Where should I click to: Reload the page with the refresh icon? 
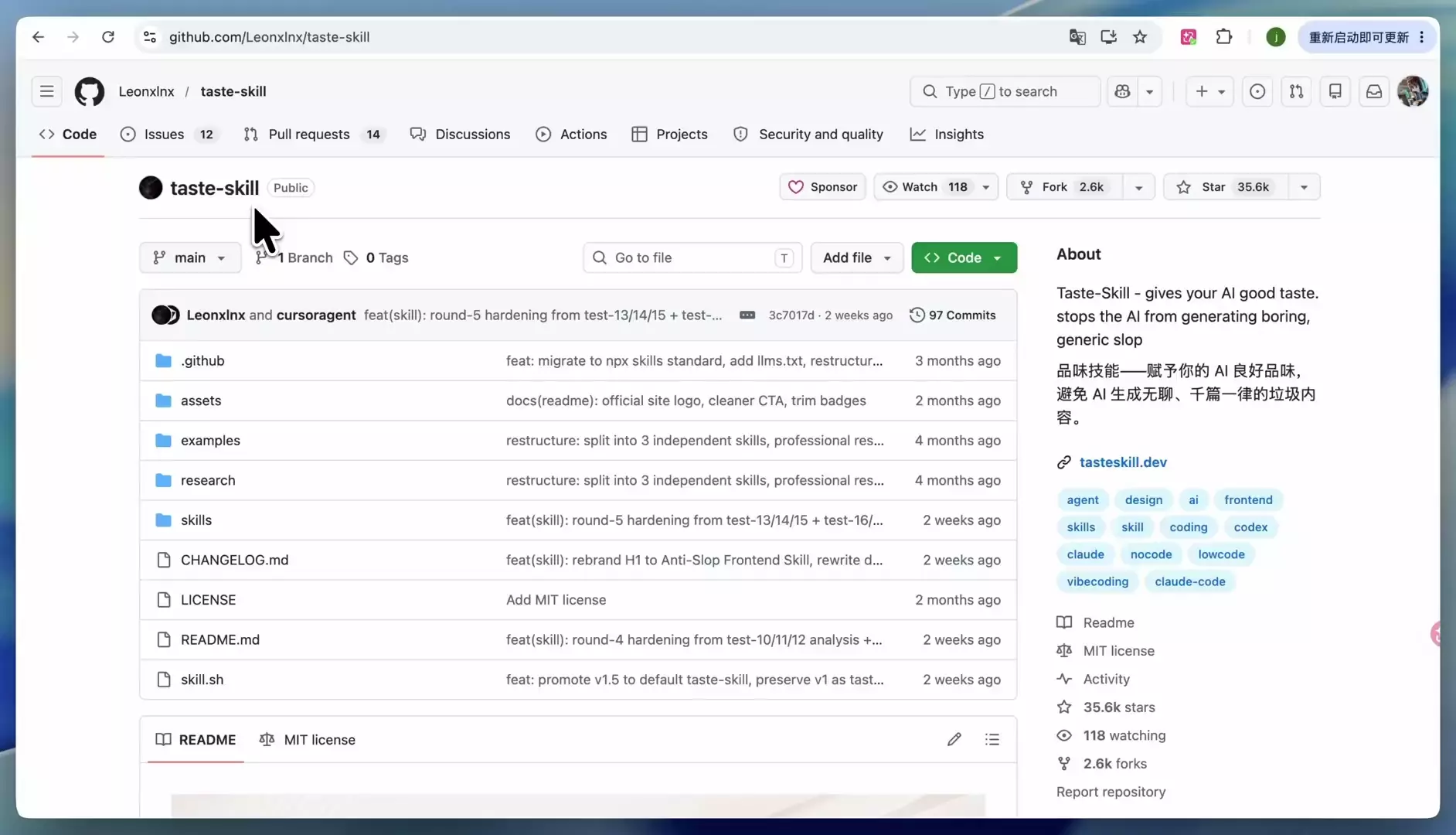point(108,37)
